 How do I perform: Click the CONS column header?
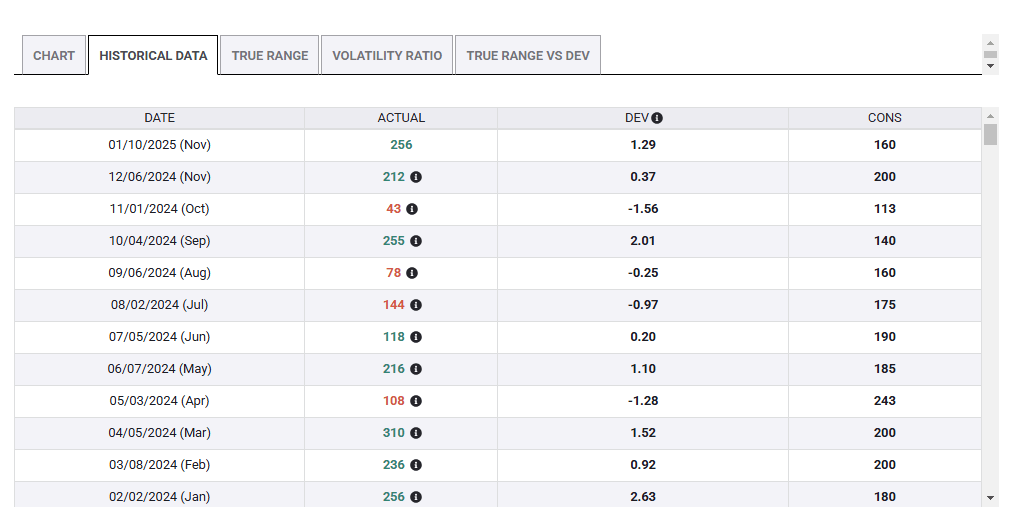pyautogui.click(x=884, y=118)
